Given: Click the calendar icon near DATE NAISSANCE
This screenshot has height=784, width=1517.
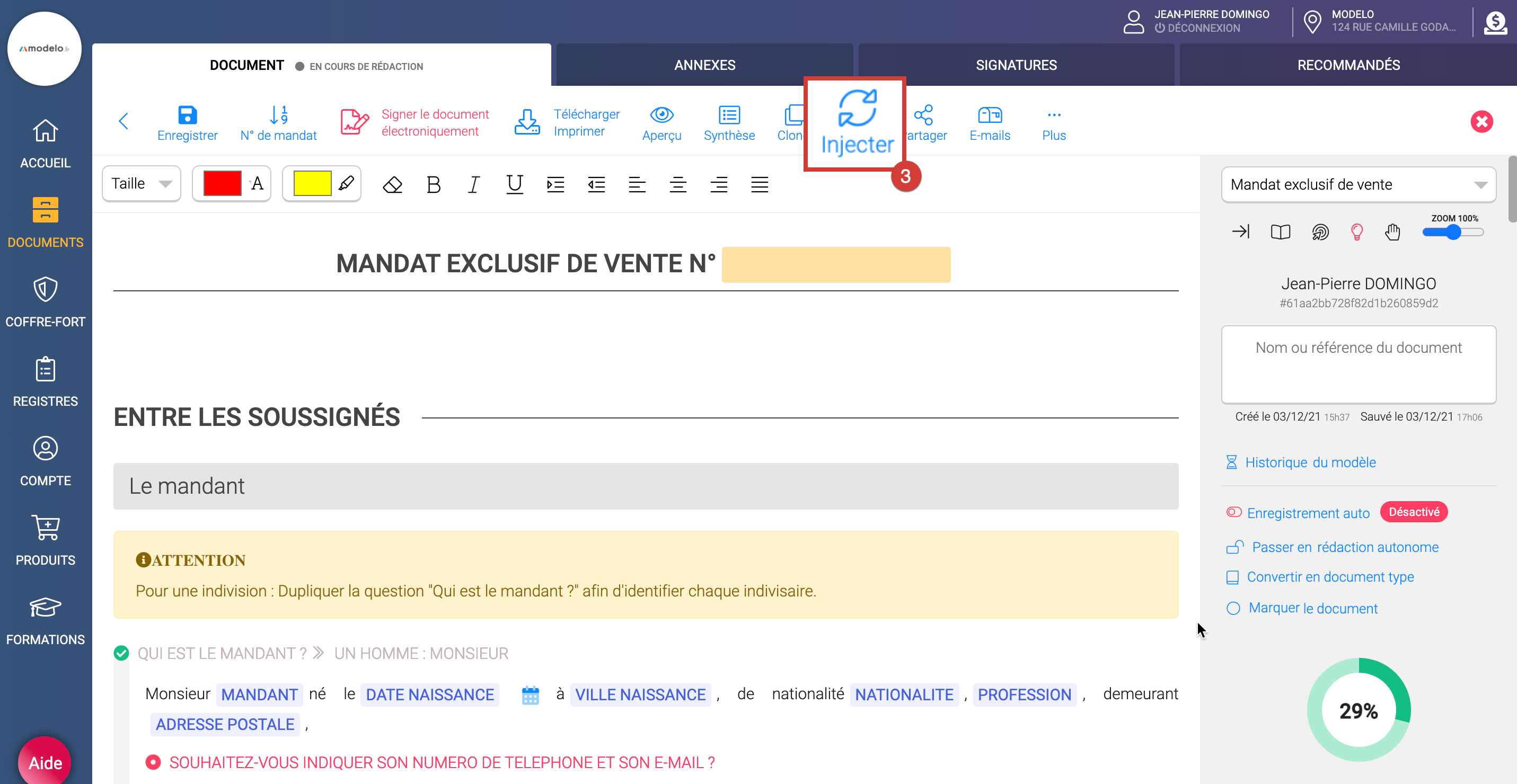Looking at the screenshot, I should click(x=530, y=695).
